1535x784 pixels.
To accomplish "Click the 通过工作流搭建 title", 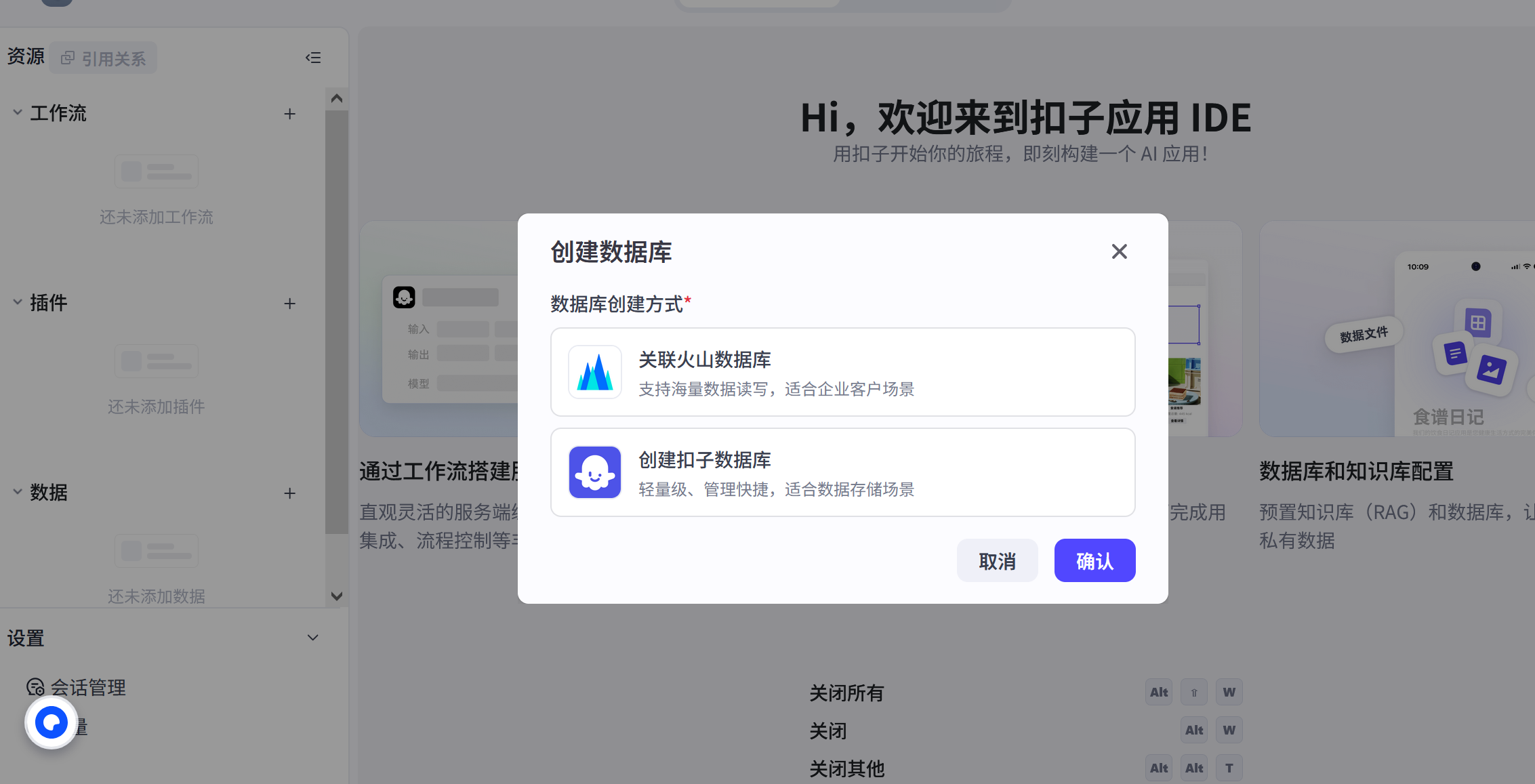I will coord(439,471).
